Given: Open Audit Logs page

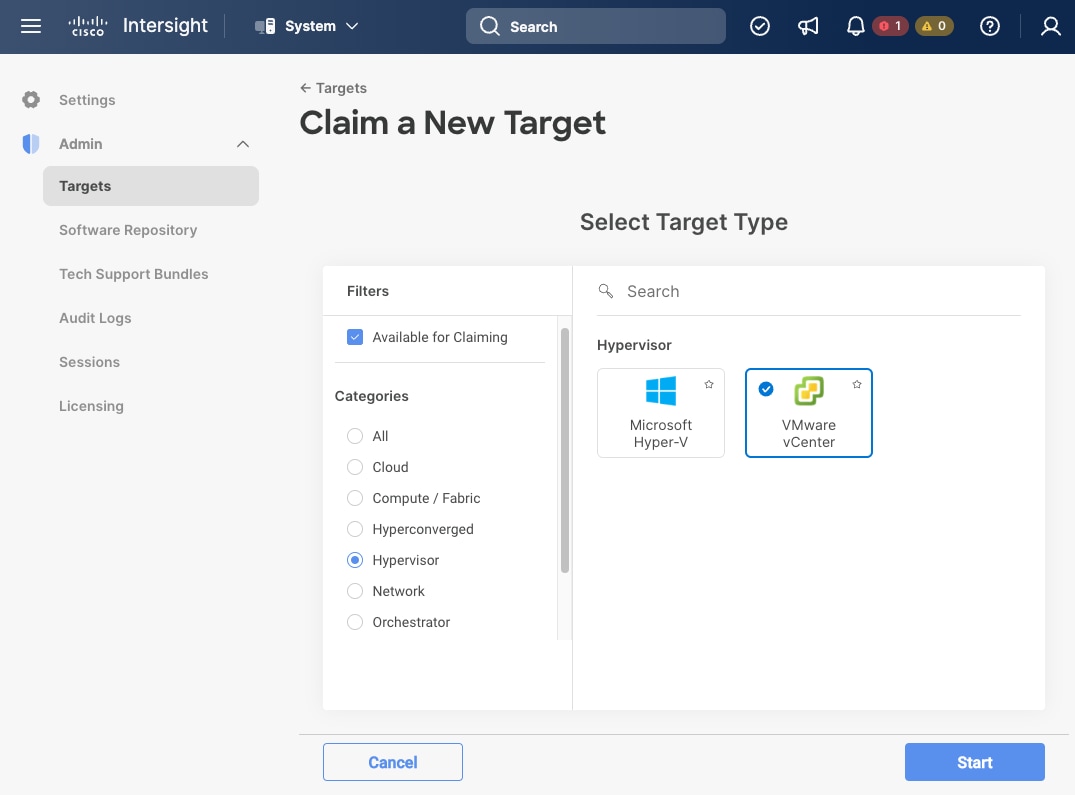Looking at the screenshot, I should click(x=95, y=318).
